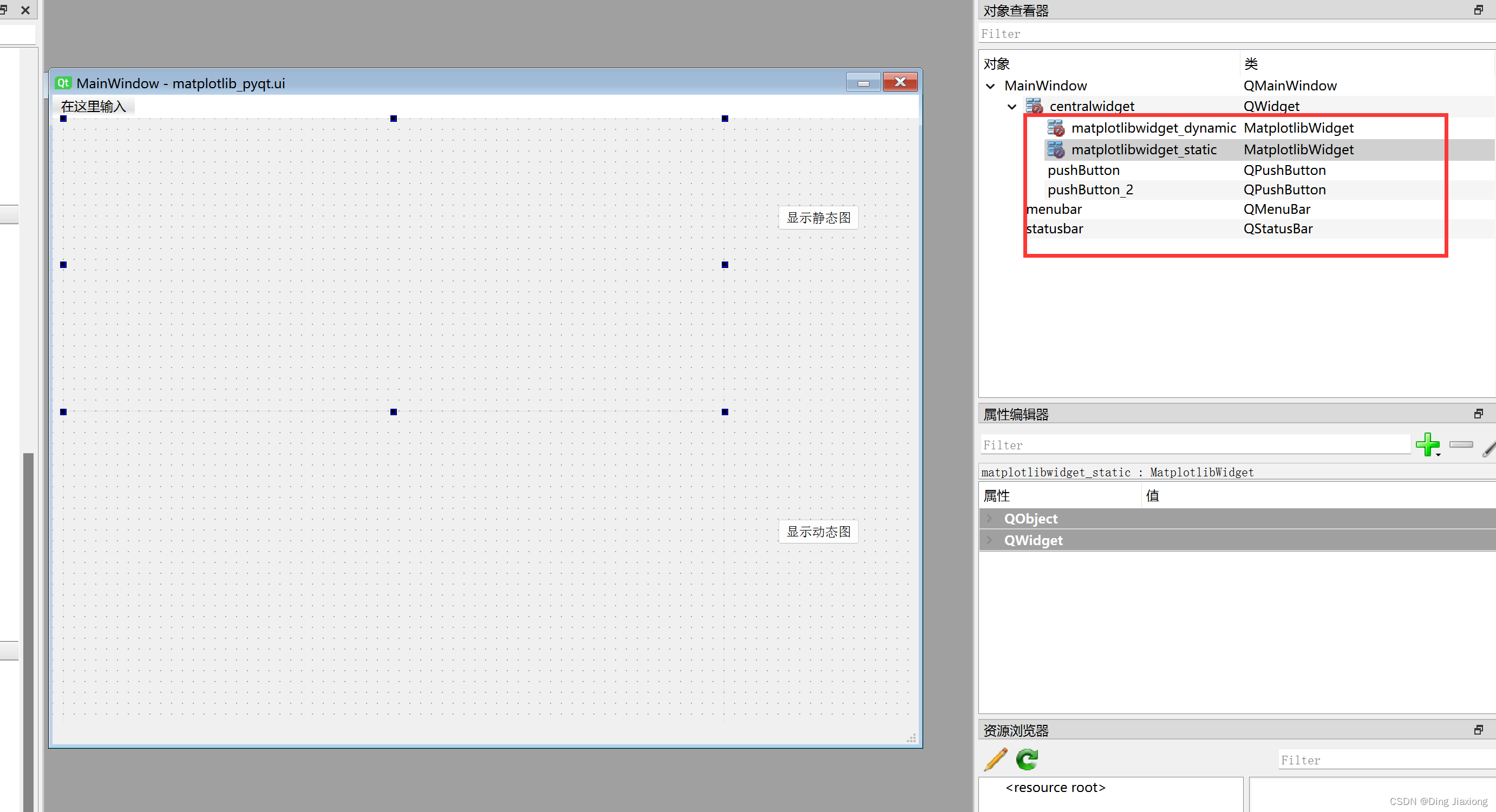Viewport: 1496px width, 812px height.
Task: Click the 类 column header
Action: [1251, 64]
